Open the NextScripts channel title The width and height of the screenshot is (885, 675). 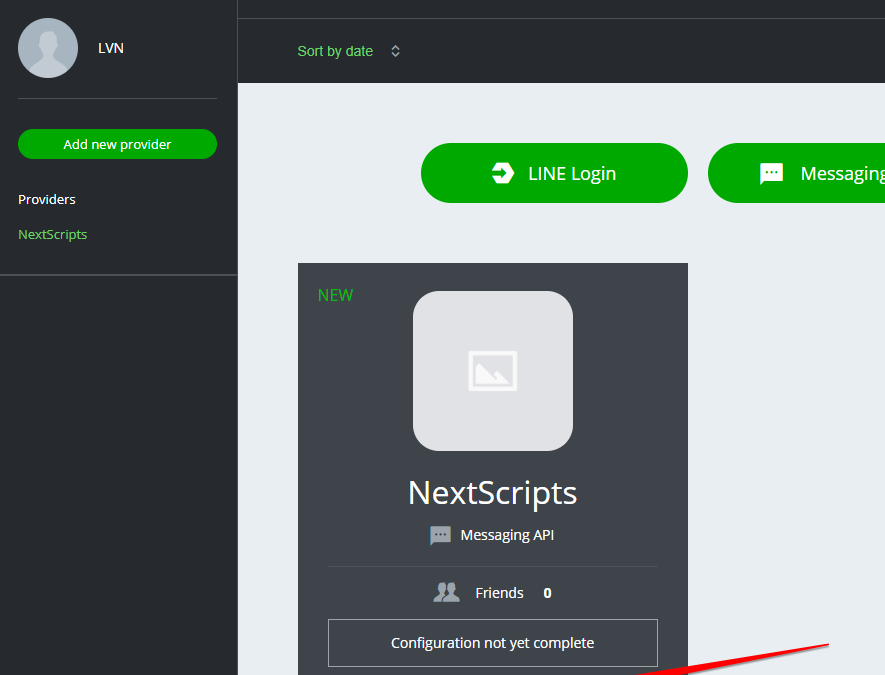(493, 493)
